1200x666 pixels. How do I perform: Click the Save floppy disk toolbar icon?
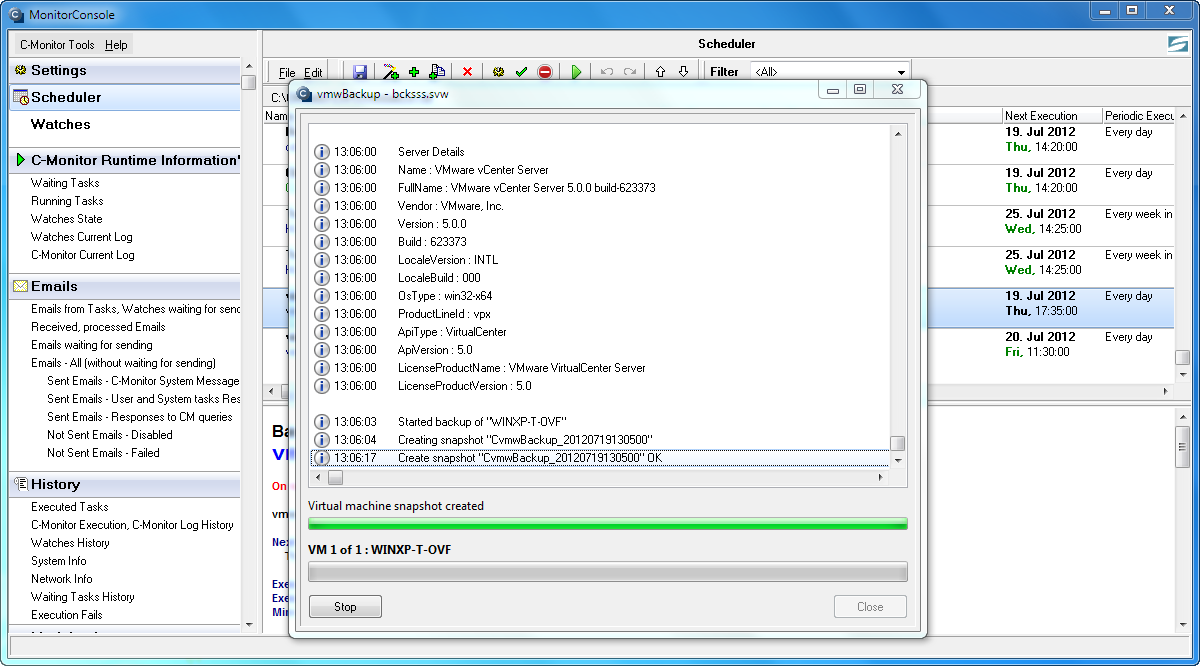[360, 72]
